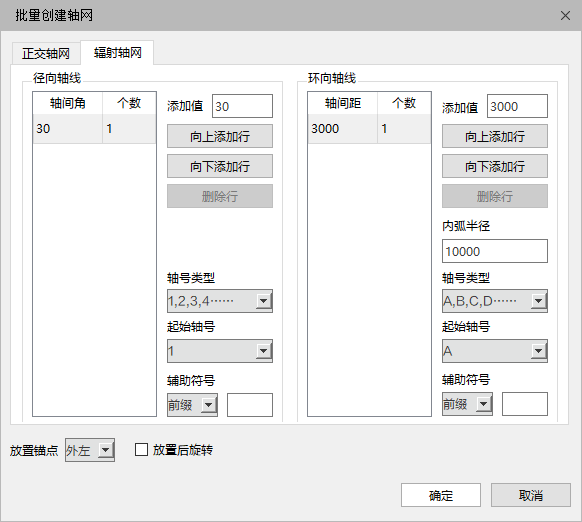Screen dimensions: 582x522
Task: Expand radial 轴号类型 dropdown with 1,2,3,4
Action: pos(220,301)
